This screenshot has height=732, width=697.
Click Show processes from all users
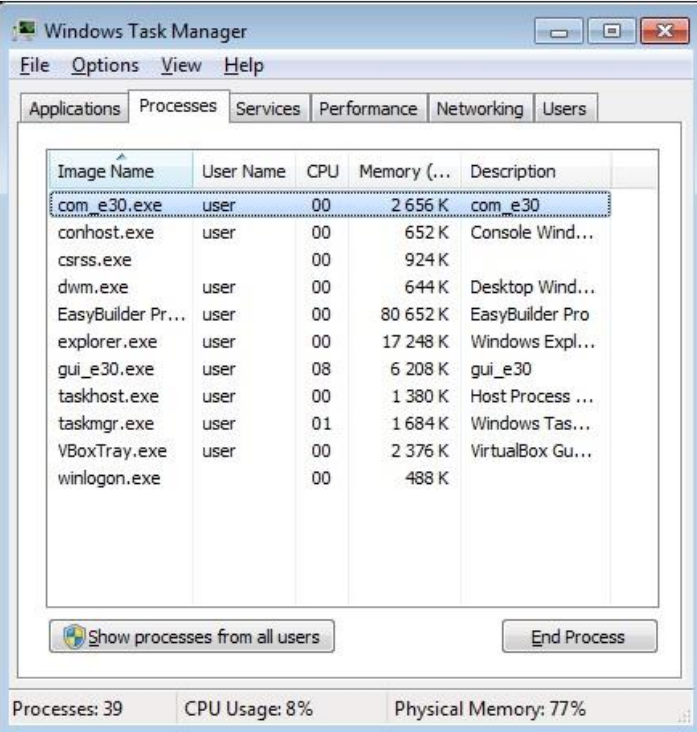(192, 636)
